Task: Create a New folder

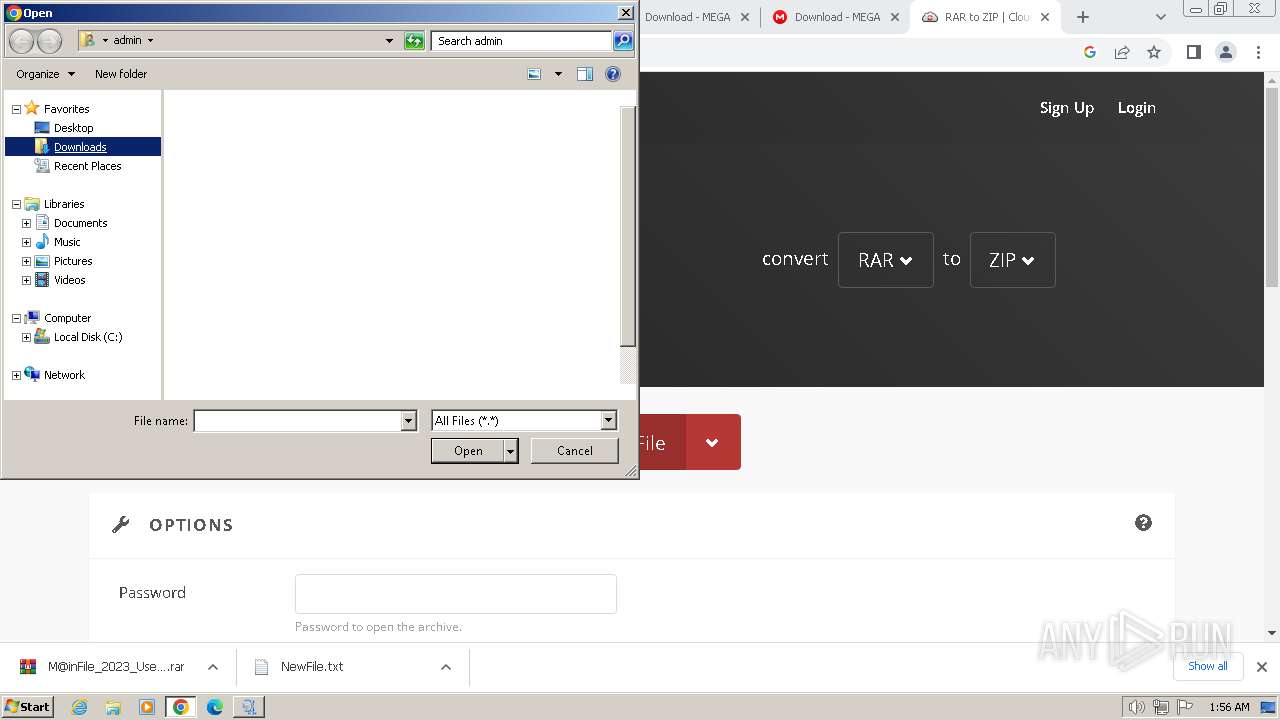Action: [x=121, y=74]
